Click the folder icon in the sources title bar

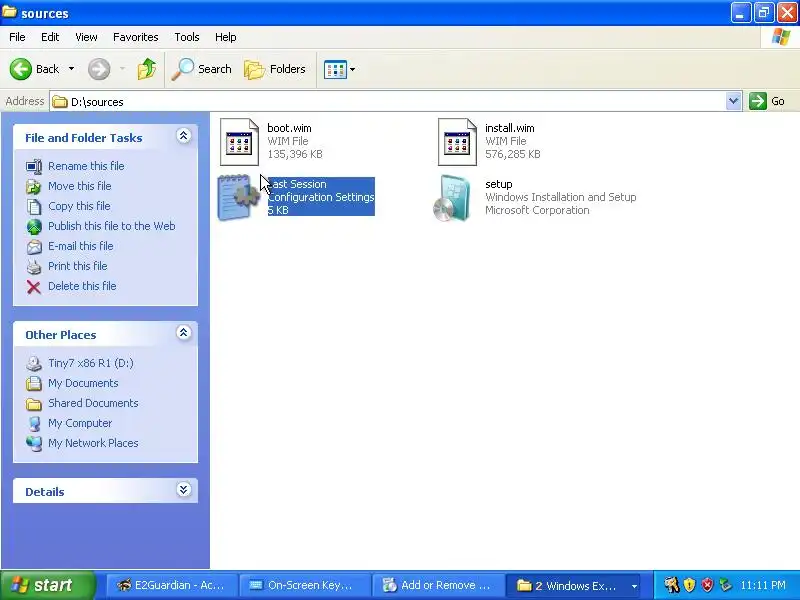tap(9, 12)
